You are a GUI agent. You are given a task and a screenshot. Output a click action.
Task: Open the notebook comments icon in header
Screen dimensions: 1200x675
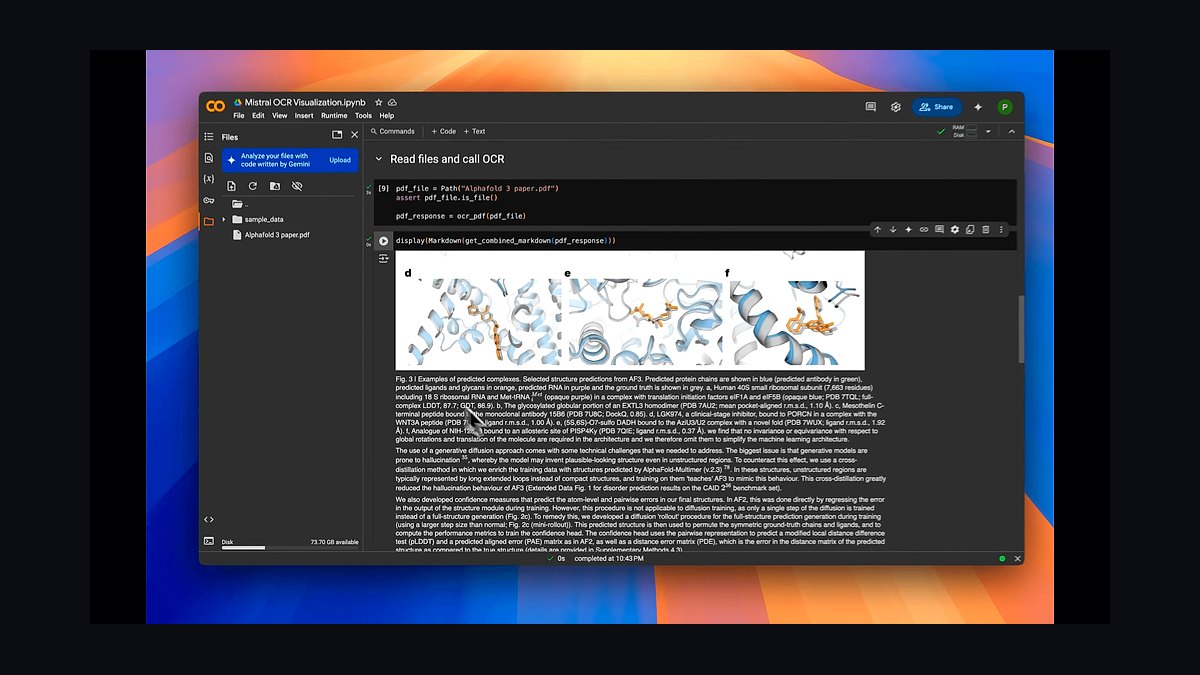click(870, 107)
